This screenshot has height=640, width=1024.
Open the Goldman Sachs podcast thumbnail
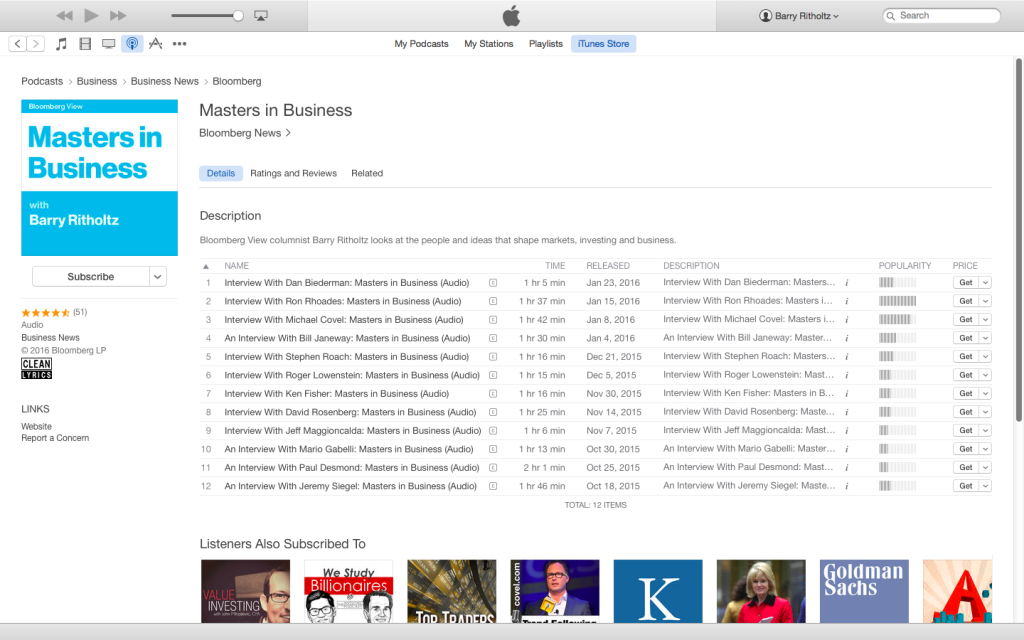(864, 591)
